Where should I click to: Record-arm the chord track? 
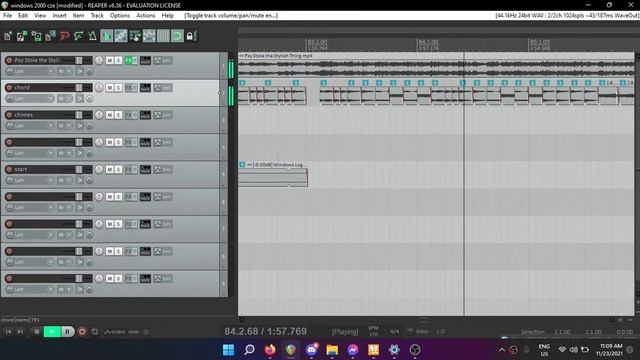point(9,88)
